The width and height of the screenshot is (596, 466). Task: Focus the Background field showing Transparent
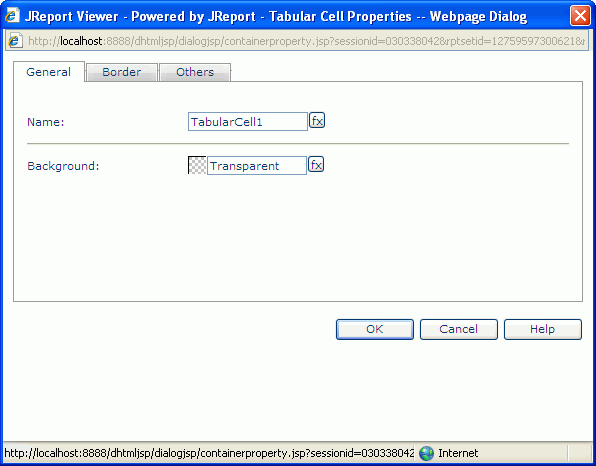click(x=257, y=166)
